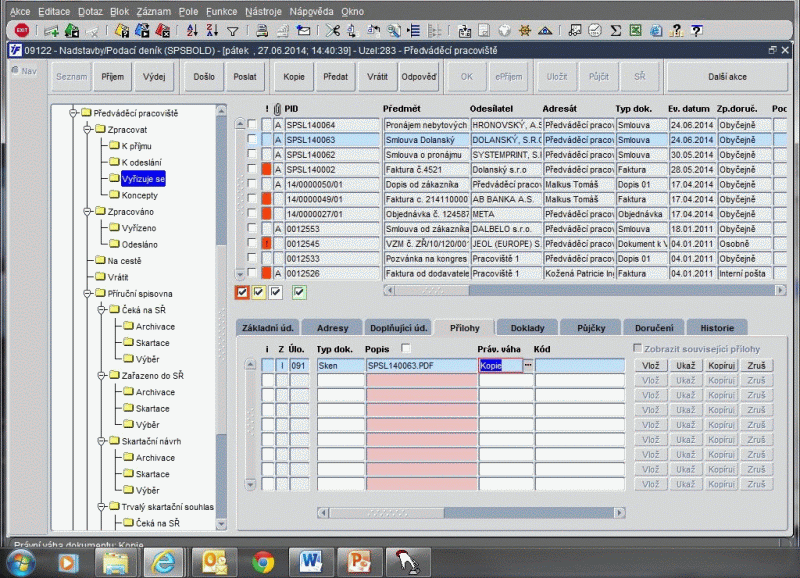This screenshot has width=800, height=578.
Task: Click the filter funnel icon
Action: coord(233,31)
